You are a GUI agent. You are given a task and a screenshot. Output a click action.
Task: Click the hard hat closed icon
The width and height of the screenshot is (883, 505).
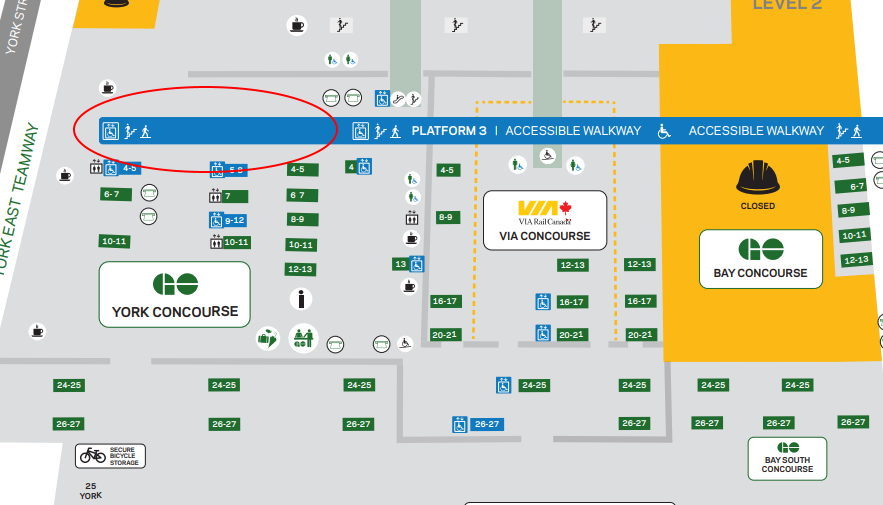coord(757,177)
